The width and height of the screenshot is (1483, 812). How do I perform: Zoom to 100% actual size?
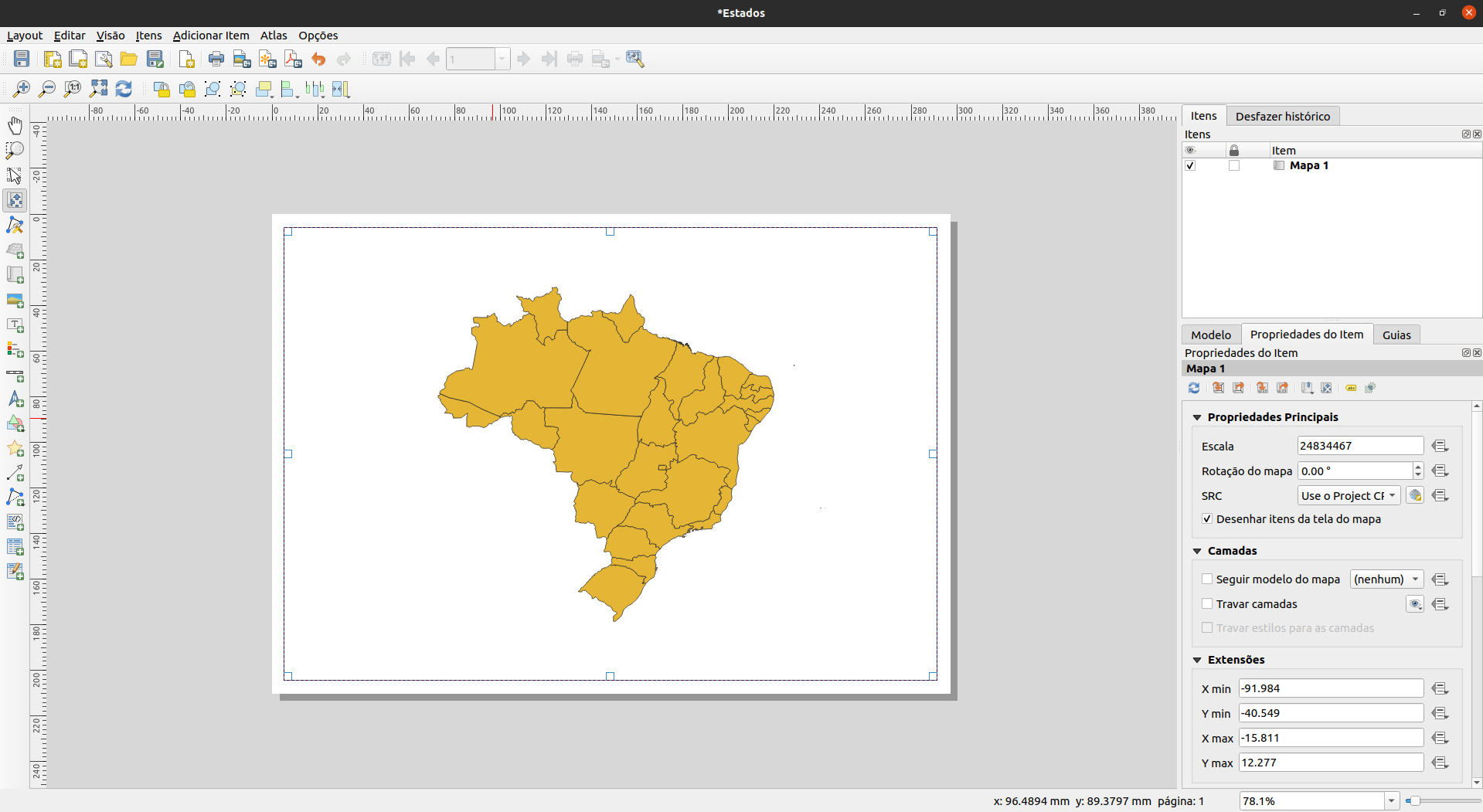click(x=73, y=89)
